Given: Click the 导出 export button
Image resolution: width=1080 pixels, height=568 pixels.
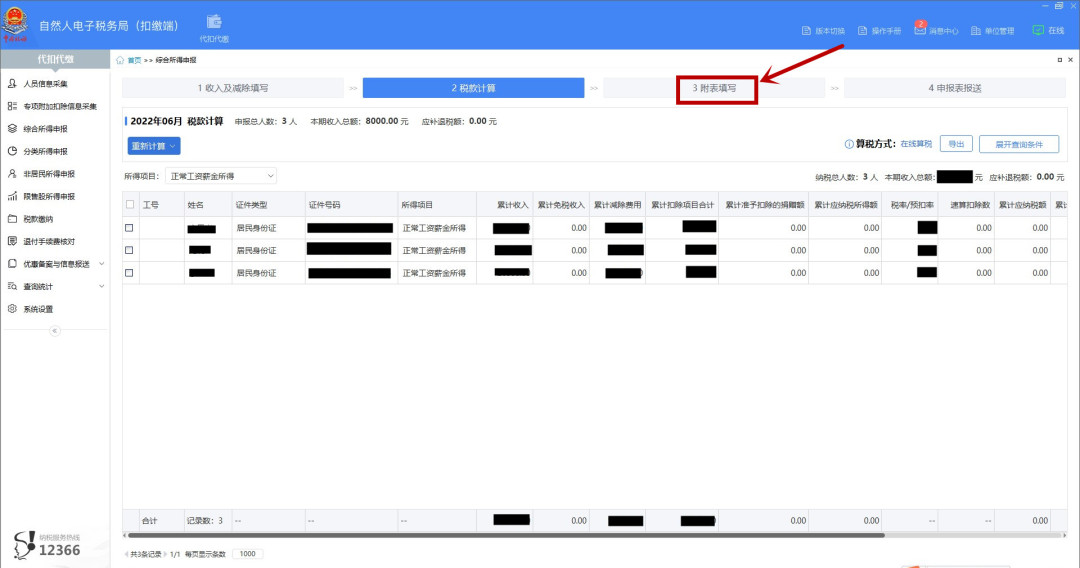Looking at the screenshot, I should (956, 144).
